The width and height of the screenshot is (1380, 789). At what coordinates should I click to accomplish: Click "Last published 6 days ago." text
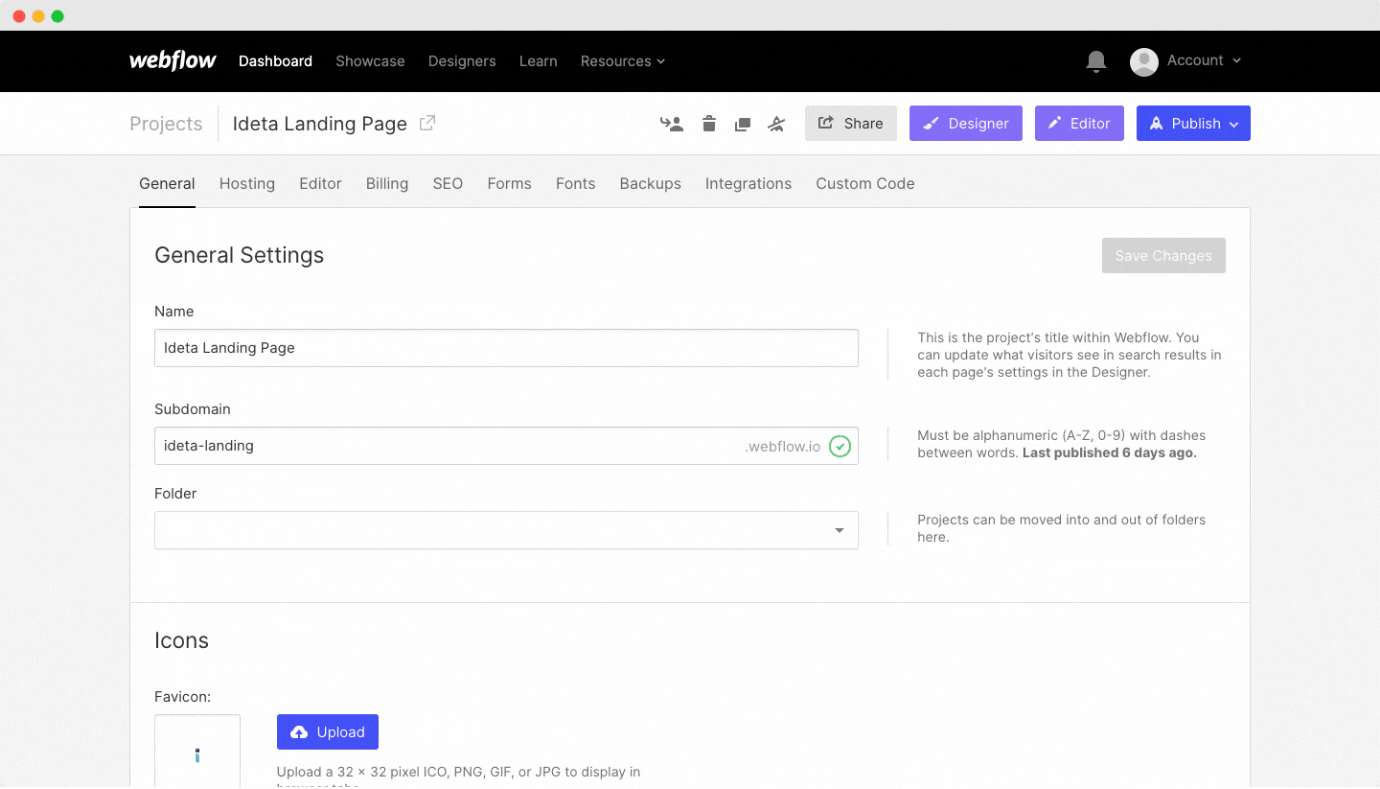tap(1109, 453)
